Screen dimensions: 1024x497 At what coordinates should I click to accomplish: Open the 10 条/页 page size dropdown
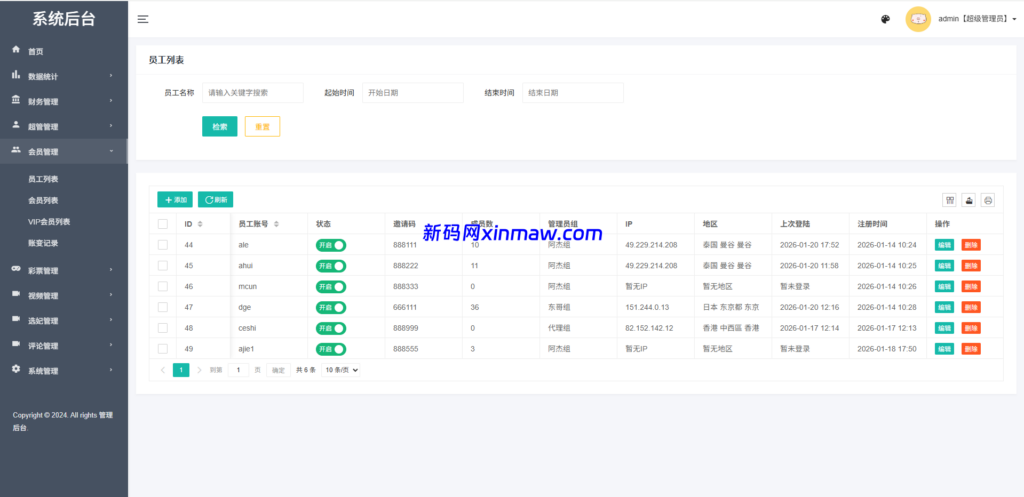(x=342, y=370)
